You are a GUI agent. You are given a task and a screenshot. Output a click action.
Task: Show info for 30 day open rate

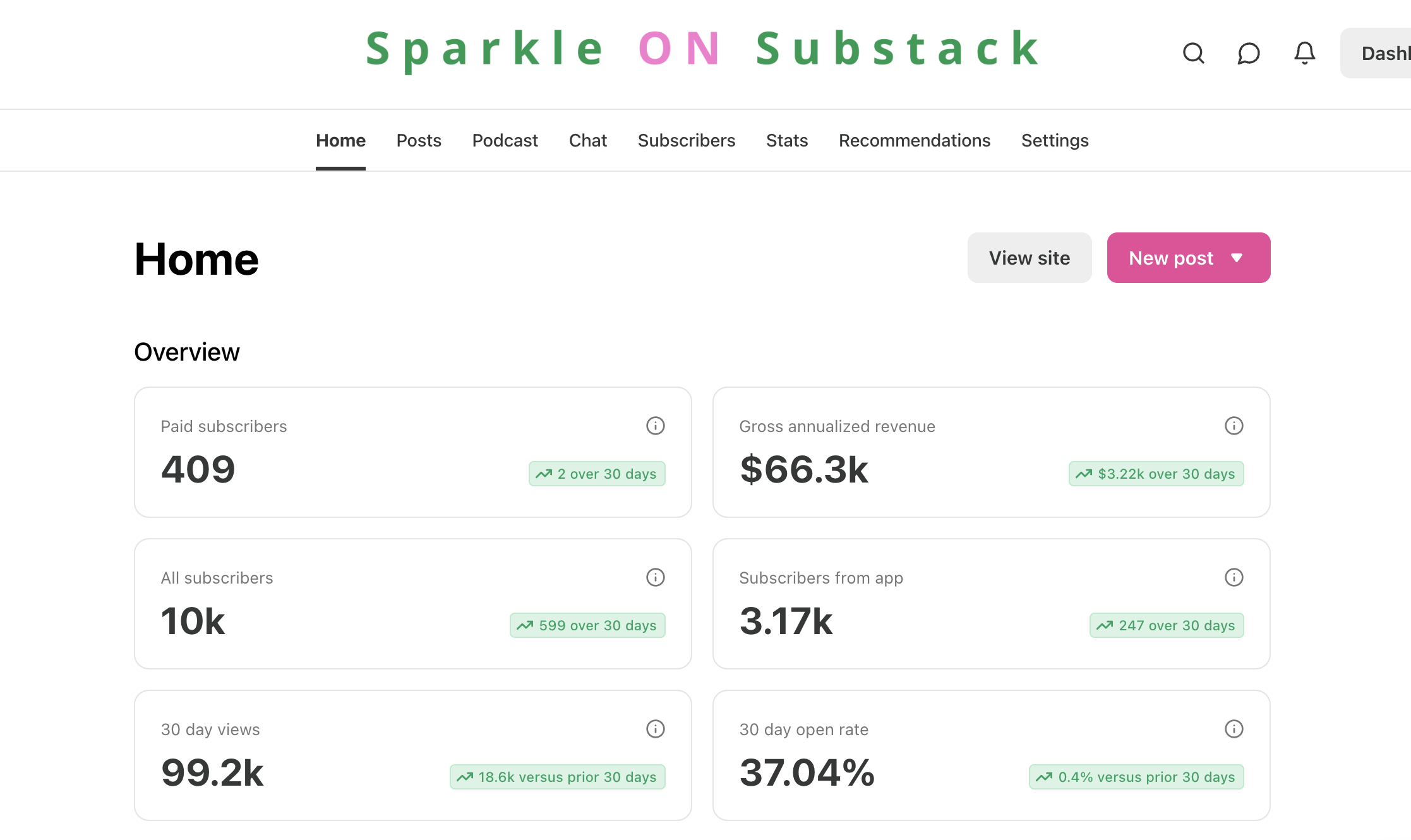[x=1234, y=729]
